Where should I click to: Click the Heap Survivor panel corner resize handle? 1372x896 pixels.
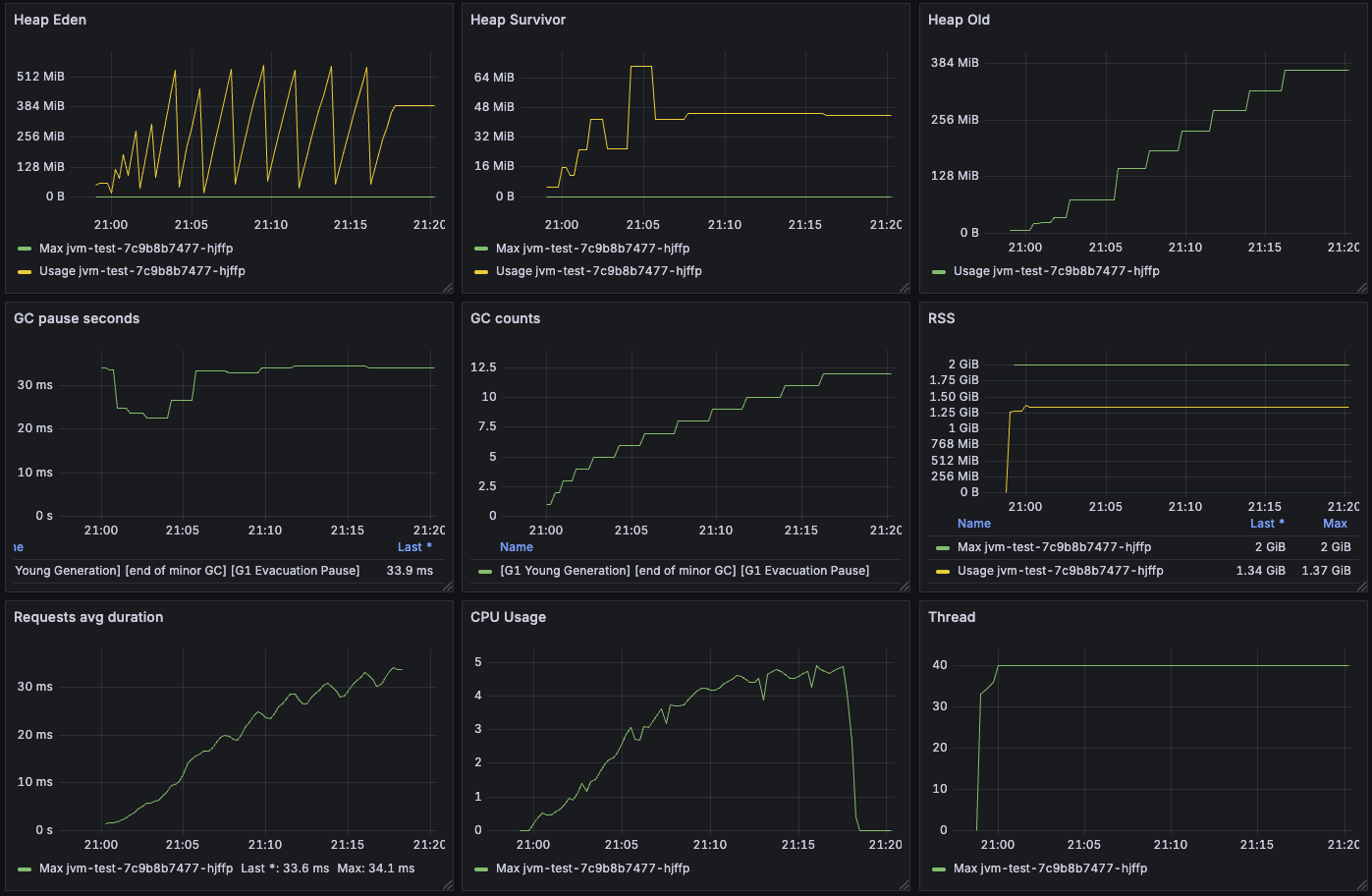point(905,288)
